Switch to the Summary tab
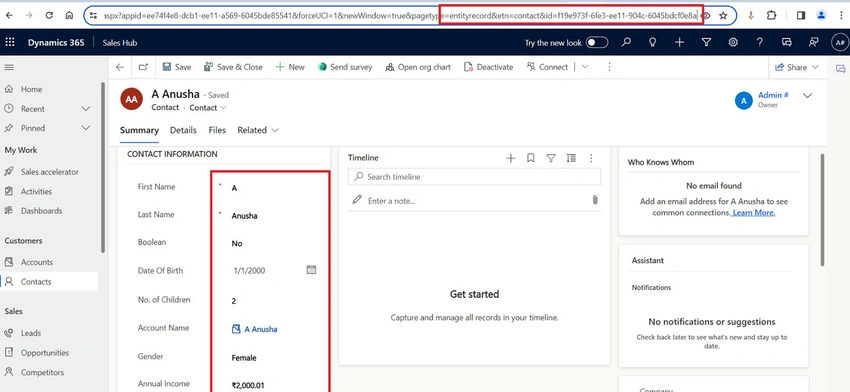Image resolution: width=850 pixels, height=392 pixels. [x=139, y=130]
